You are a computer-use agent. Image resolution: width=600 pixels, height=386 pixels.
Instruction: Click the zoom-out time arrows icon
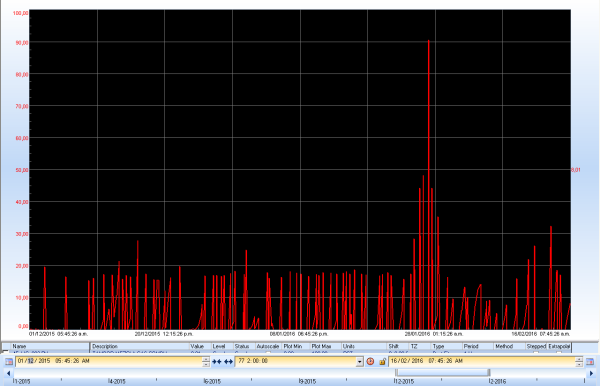coord(228,362)
